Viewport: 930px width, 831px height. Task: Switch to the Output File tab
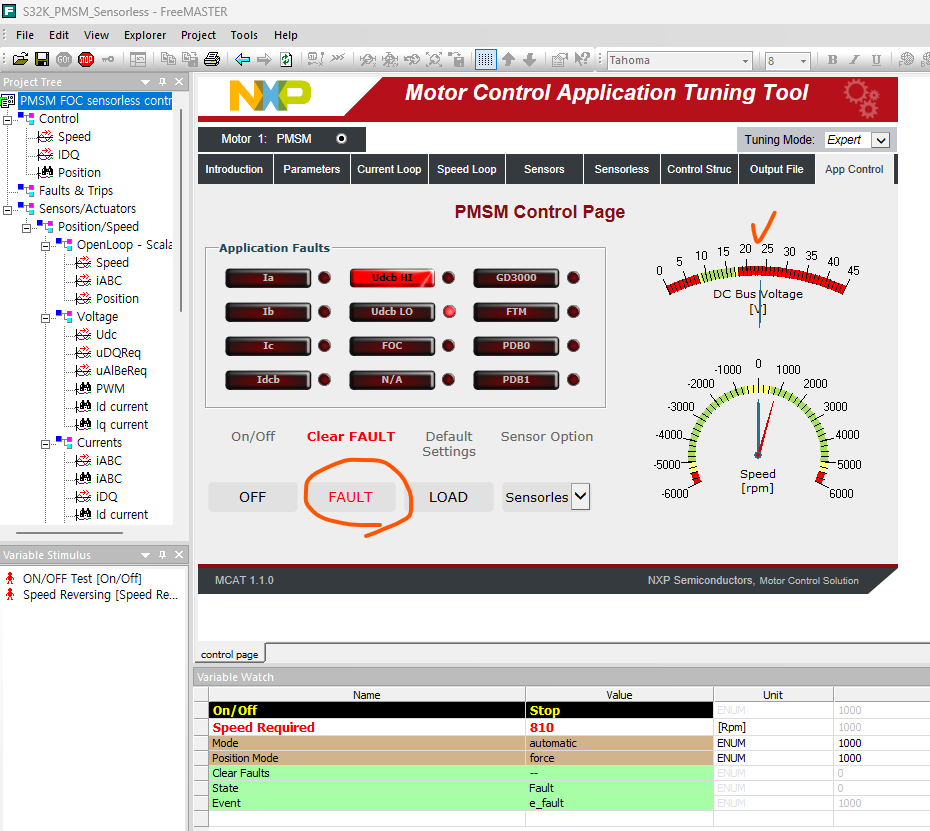point(776,169)
